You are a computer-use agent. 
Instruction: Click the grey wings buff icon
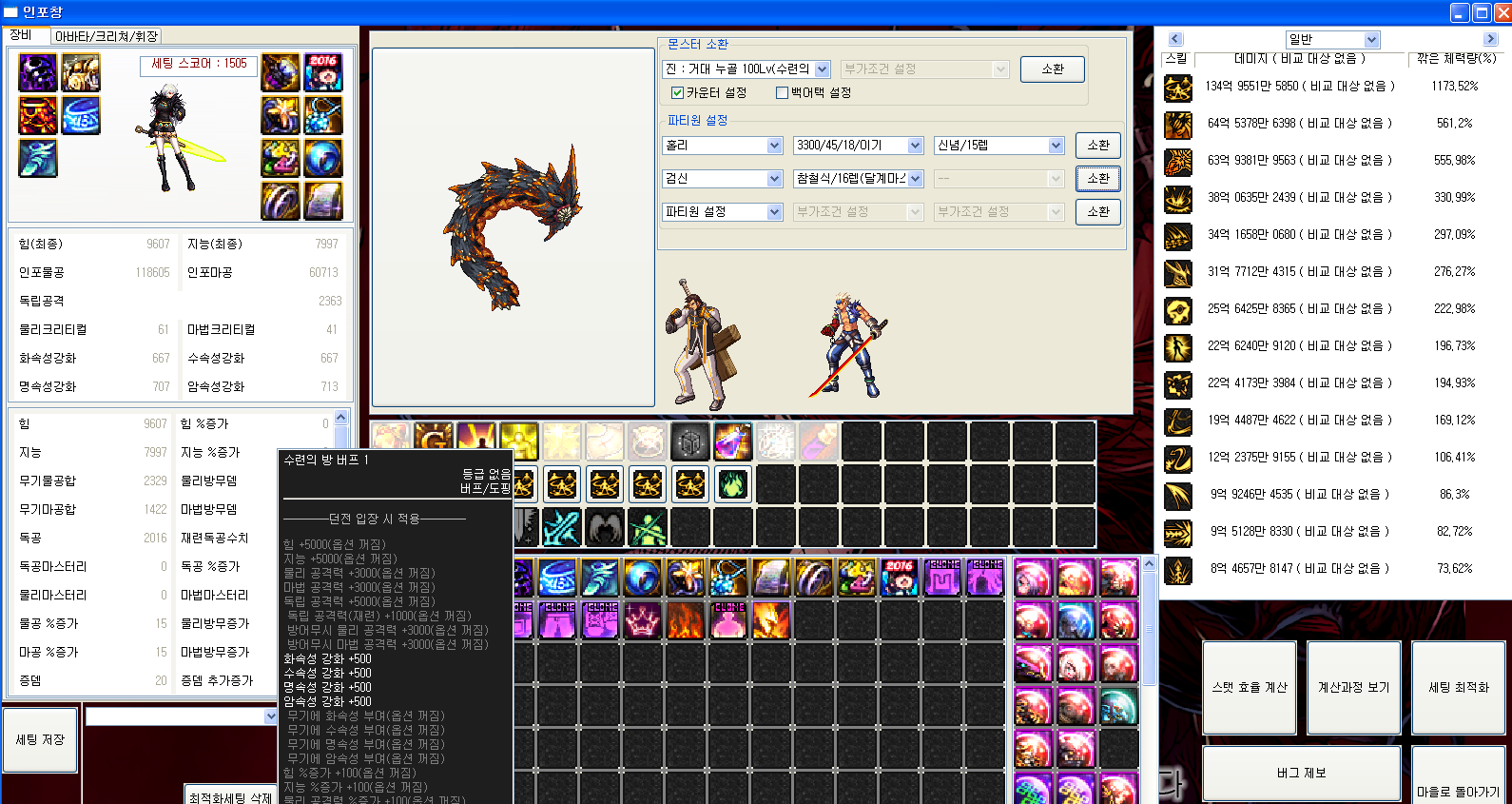(605, 527)
